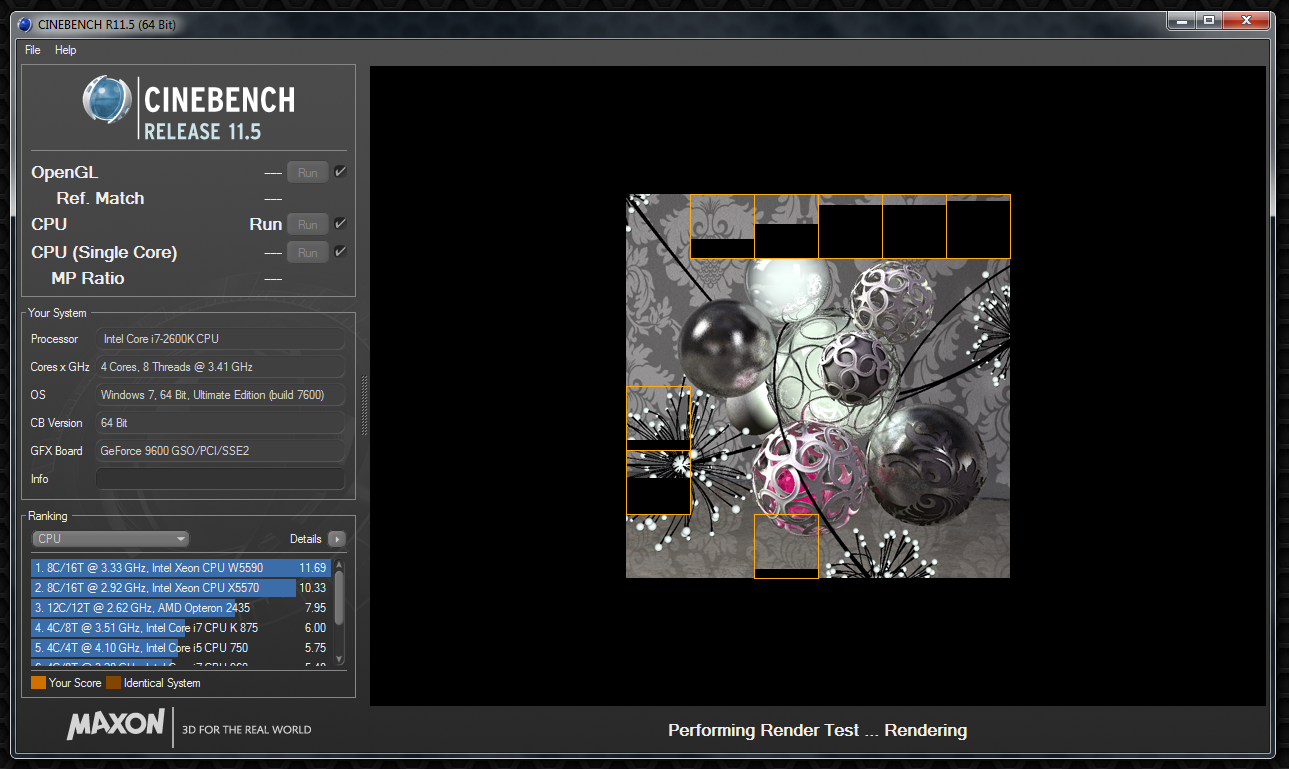Toggle the CPU (Single Core) checkbox
1289x769 pixels.
340,252
